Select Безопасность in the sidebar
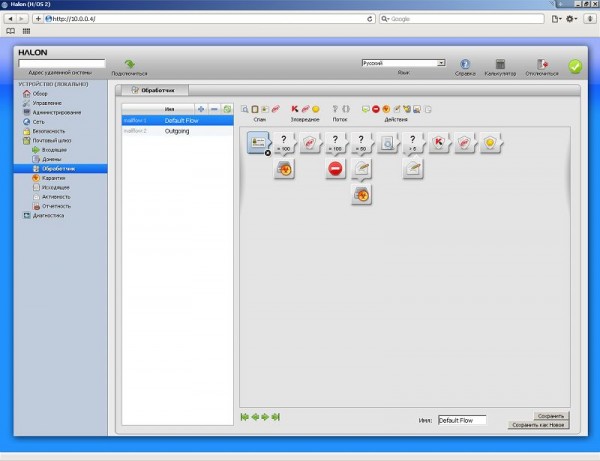The width and height of the screenshot is (600, 461). click(48, 131)
